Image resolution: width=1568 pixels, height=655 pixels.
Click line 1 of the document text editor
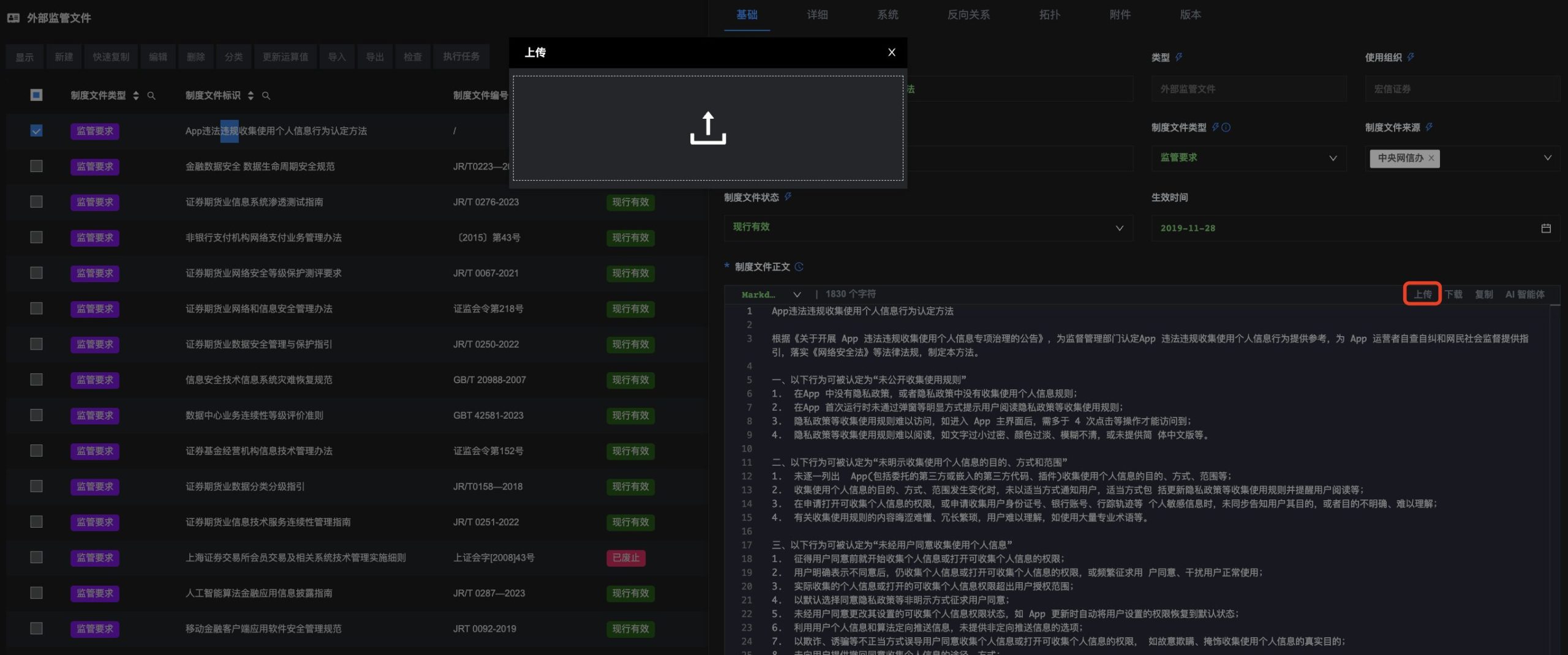pos(862,311)
